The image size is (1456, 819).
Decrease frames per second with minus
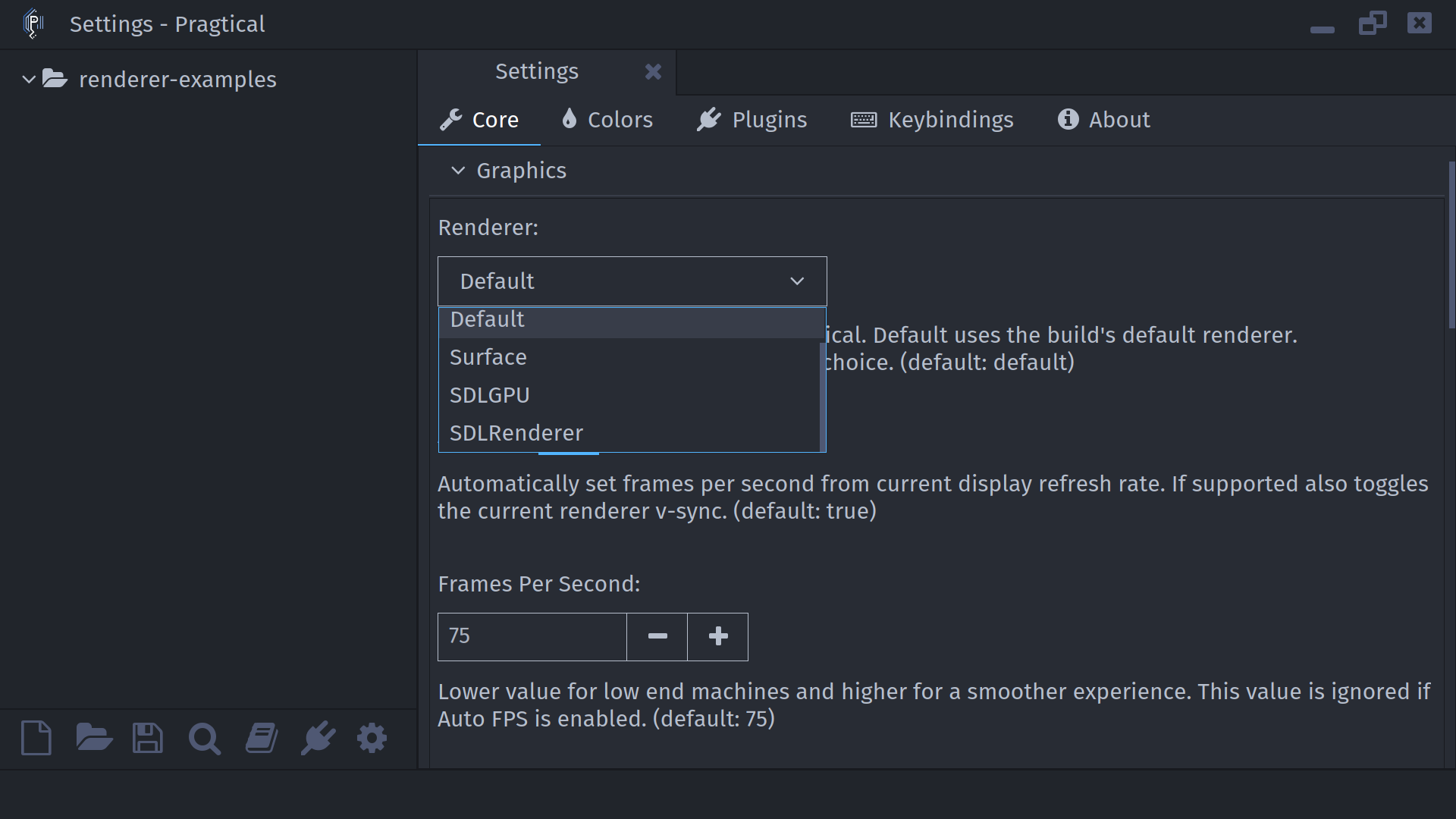point(657,636)
